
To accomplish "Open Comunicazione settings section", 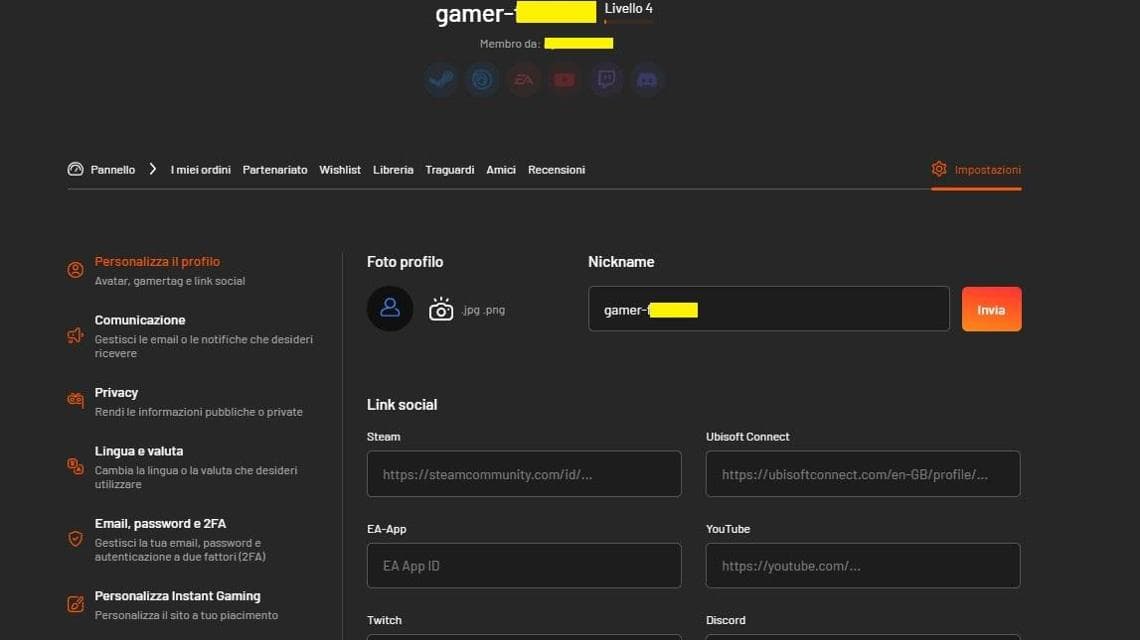I will [x=190, y=335].
